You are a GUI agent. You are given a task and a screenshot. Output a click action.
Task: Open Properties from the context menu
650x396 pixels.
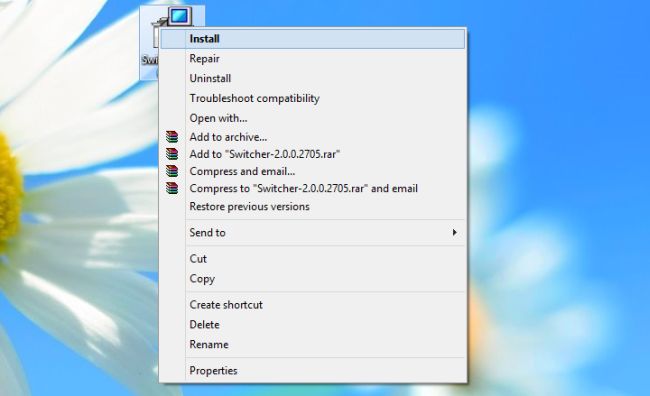(x=313, y=371)
